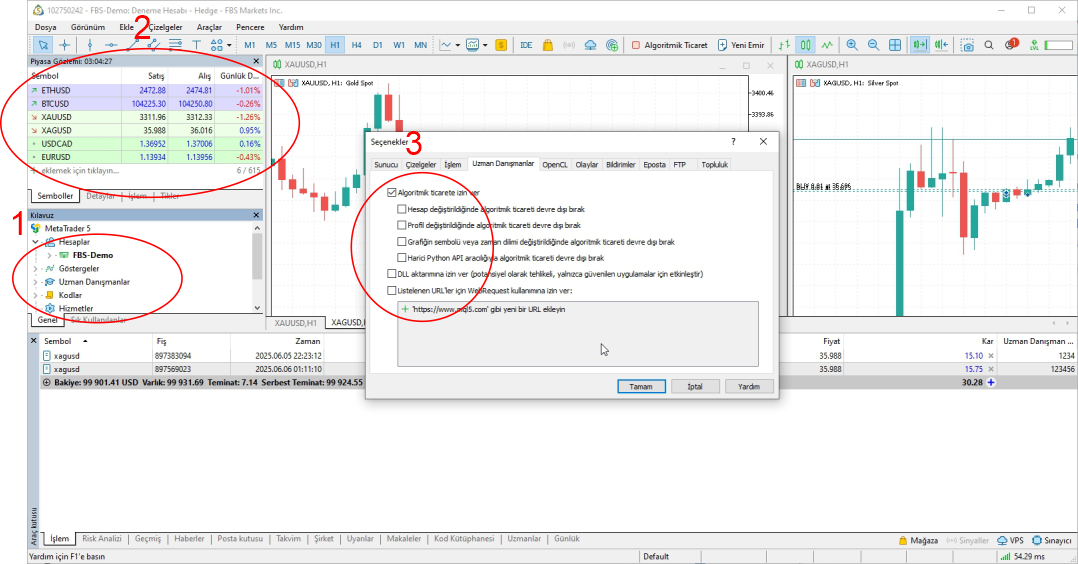
Task: Click the Yeni Emir button
Action: point(741,45)
